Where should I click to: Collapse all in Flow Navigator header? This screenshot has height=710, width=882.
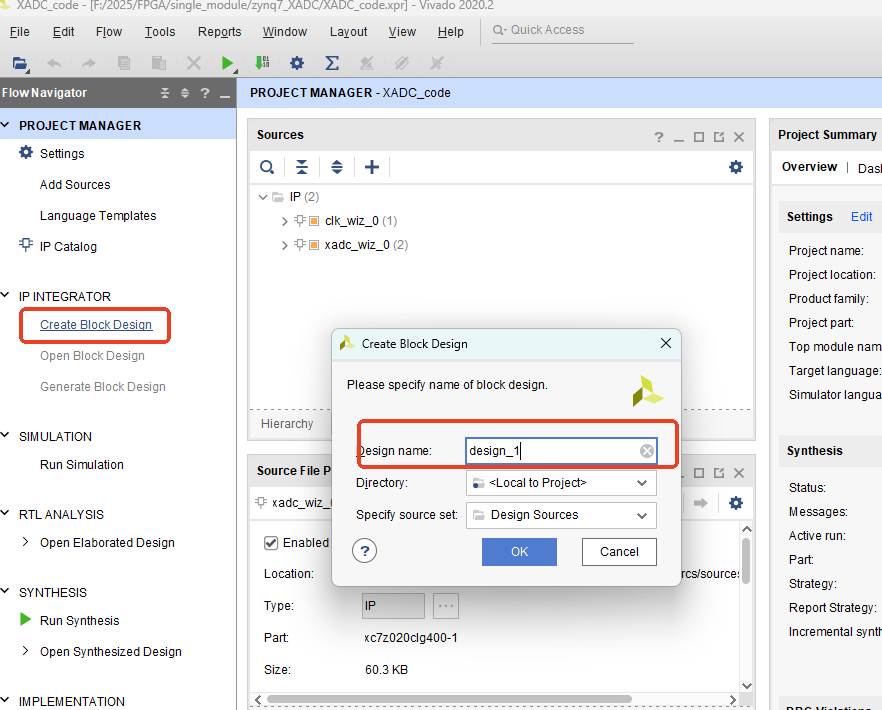point(165,93)
